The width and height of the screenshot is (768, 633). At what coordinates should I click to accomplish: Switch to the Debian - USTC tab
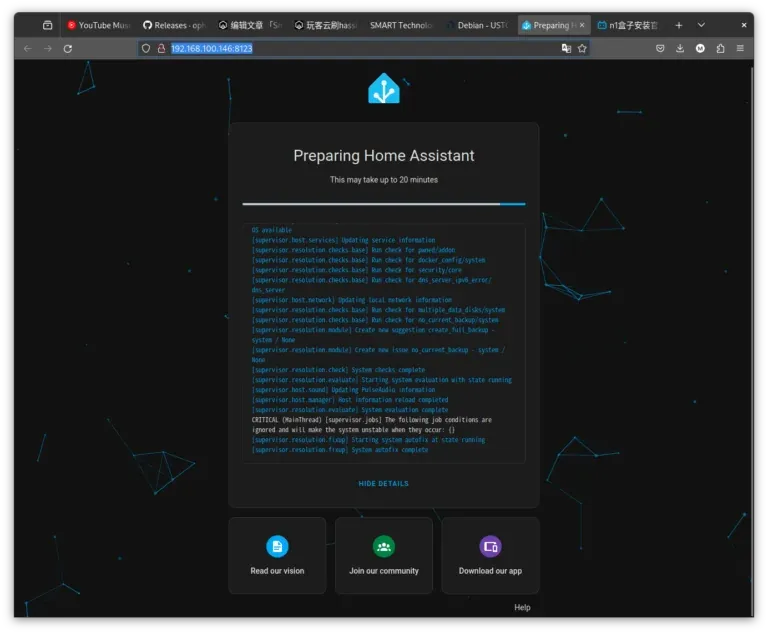pos(477,25)
